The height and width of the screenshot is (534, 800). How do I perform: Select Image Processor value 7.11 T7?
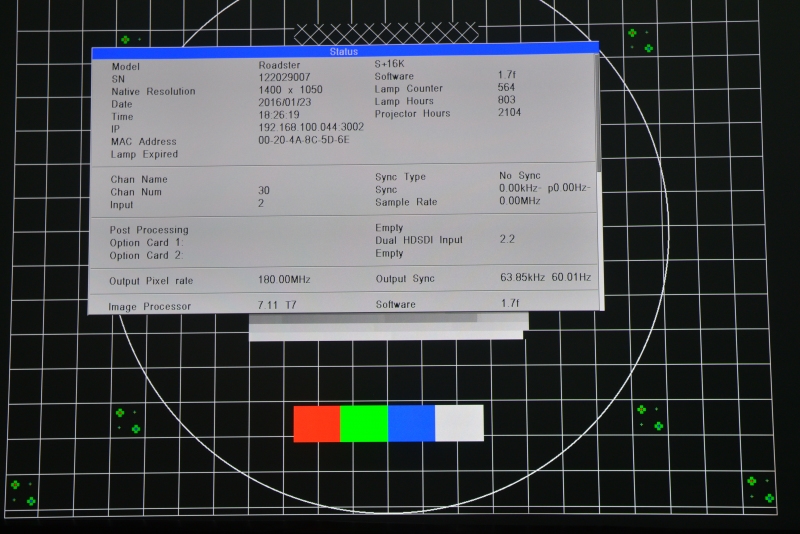(277, 305)
